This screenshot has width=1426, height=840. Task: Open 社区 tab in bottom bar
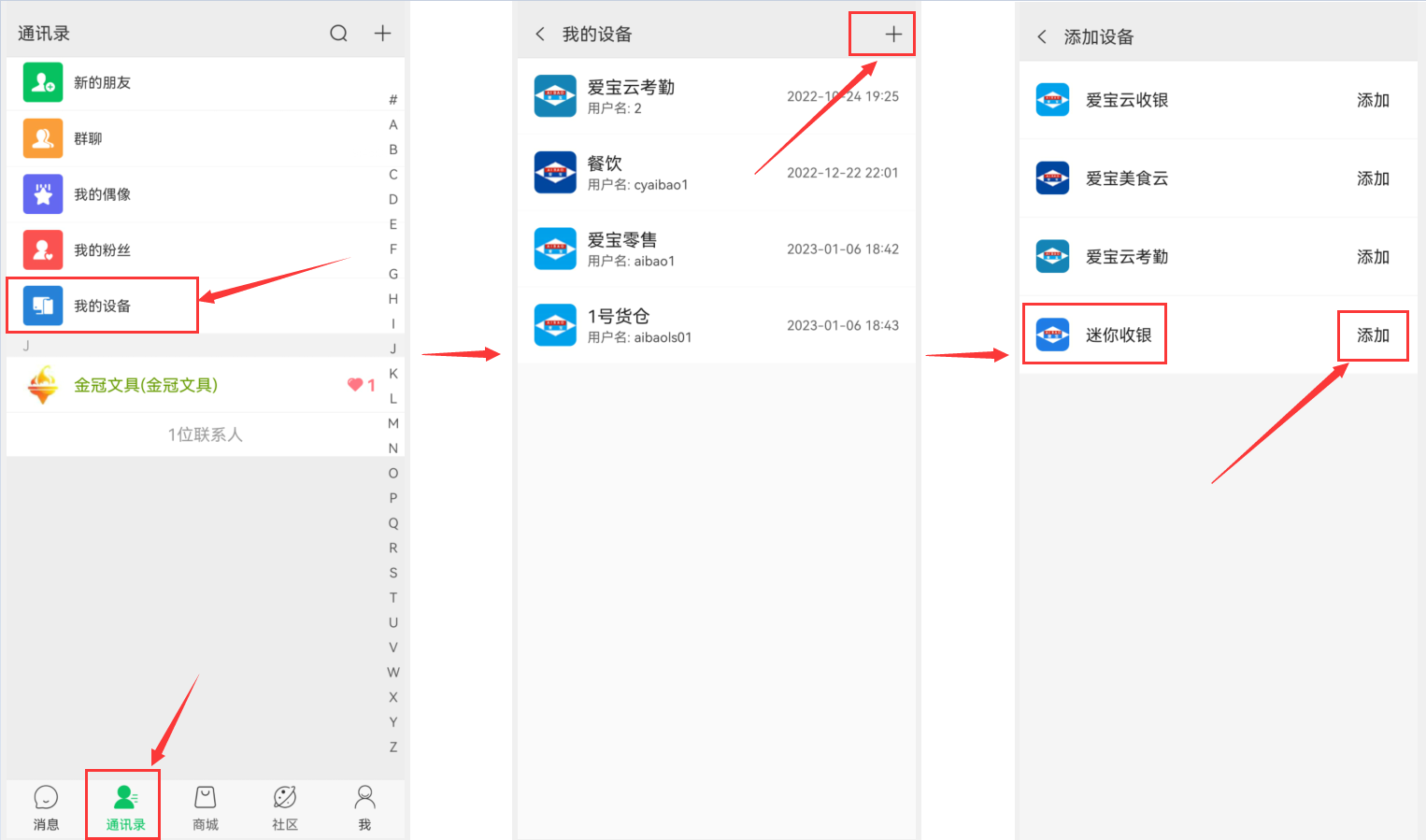[285, 807]
